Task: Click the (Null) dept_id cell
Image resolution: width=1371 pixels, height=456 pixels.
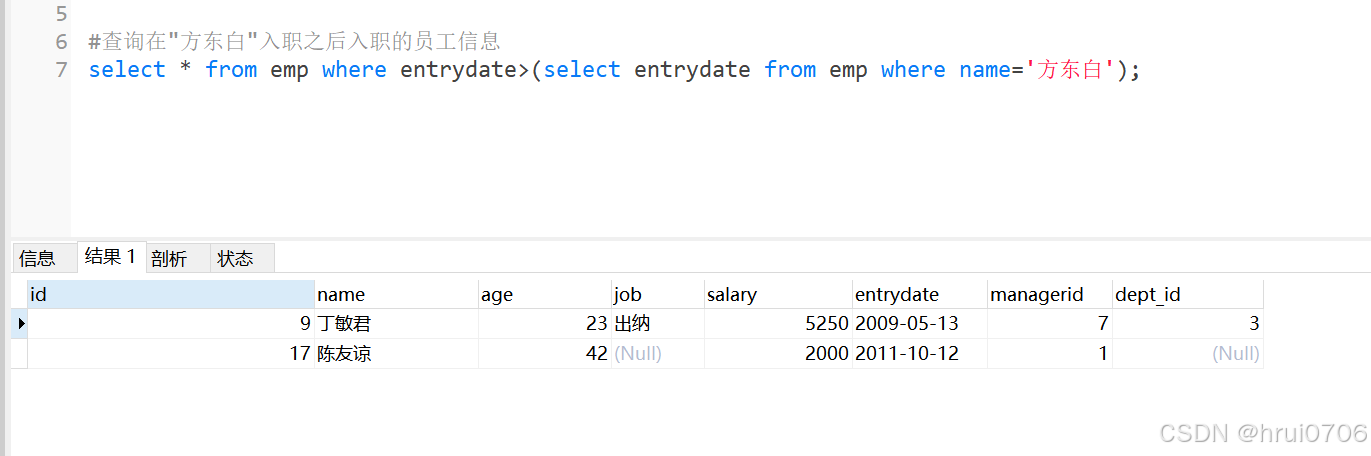Action: point(1188,353)
